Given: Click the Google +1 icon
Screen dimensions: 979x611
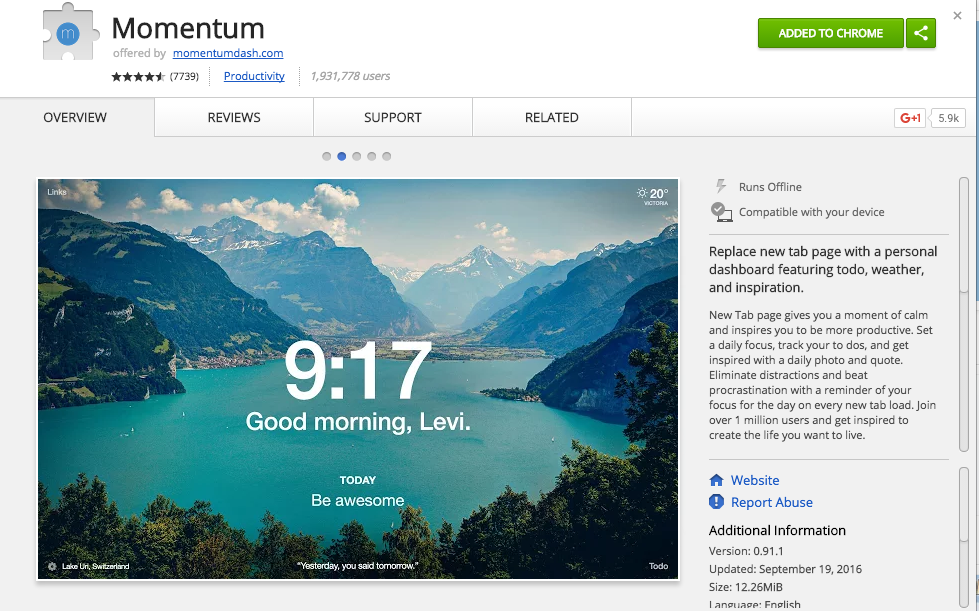Looking at the screenshot, I should 910,118.
